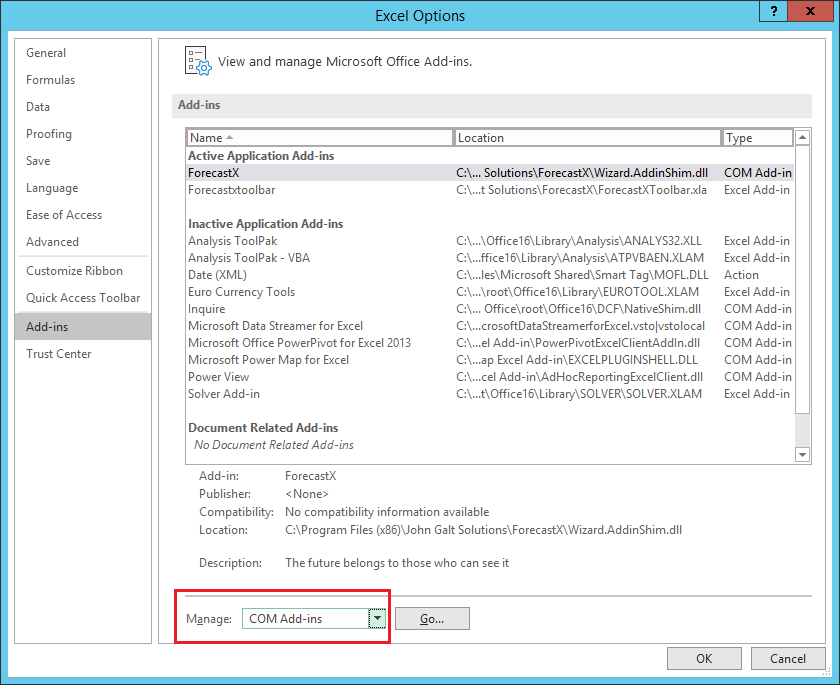Viewport: 840px width, 685px height.
Task: Open the Help question mark icon
Action: (x=771, y=11)
